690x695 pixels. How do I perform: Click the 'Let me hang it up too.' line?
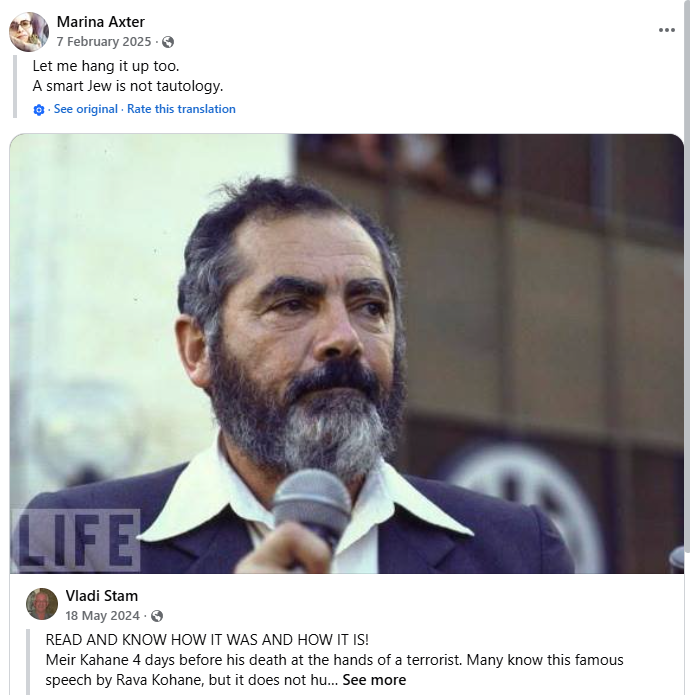click(x=105, y=66)
